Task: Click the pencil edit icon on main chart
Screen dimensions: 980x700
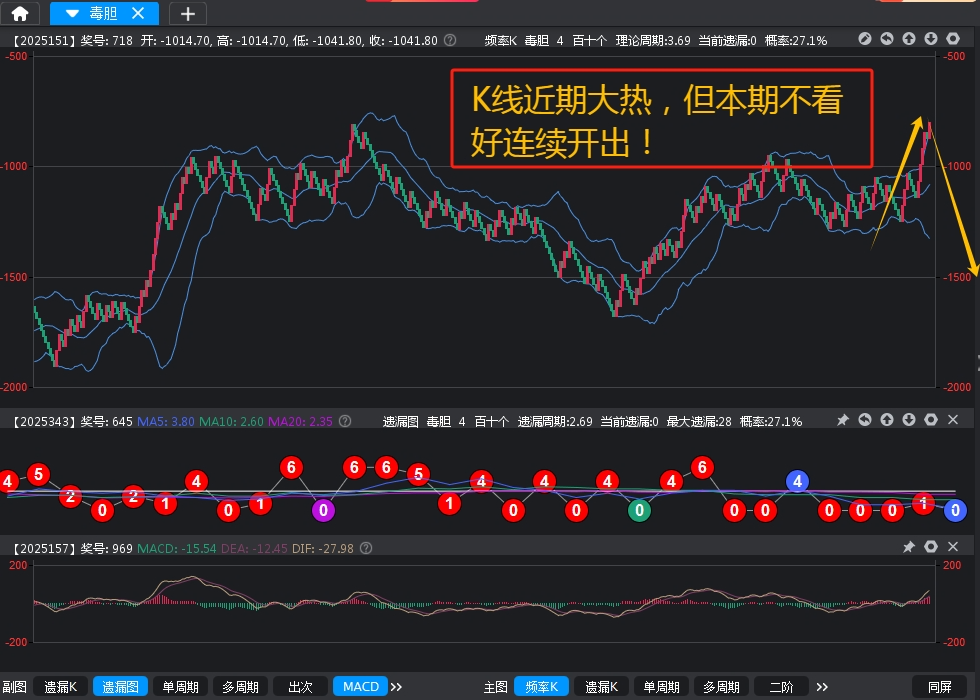Action: tap(865, 39)
